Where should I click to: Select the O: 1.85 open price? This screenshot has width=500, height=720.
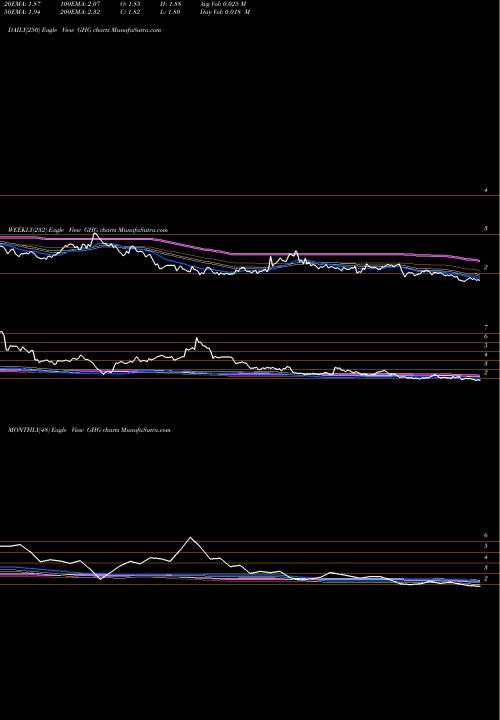point(130,4)
